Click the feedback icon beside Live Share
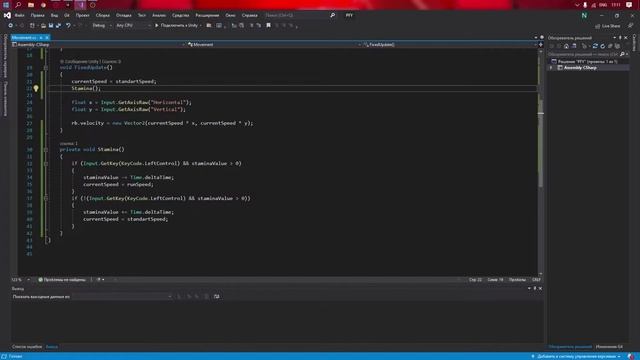Screen dimensions: 640x360 (631, 26)
